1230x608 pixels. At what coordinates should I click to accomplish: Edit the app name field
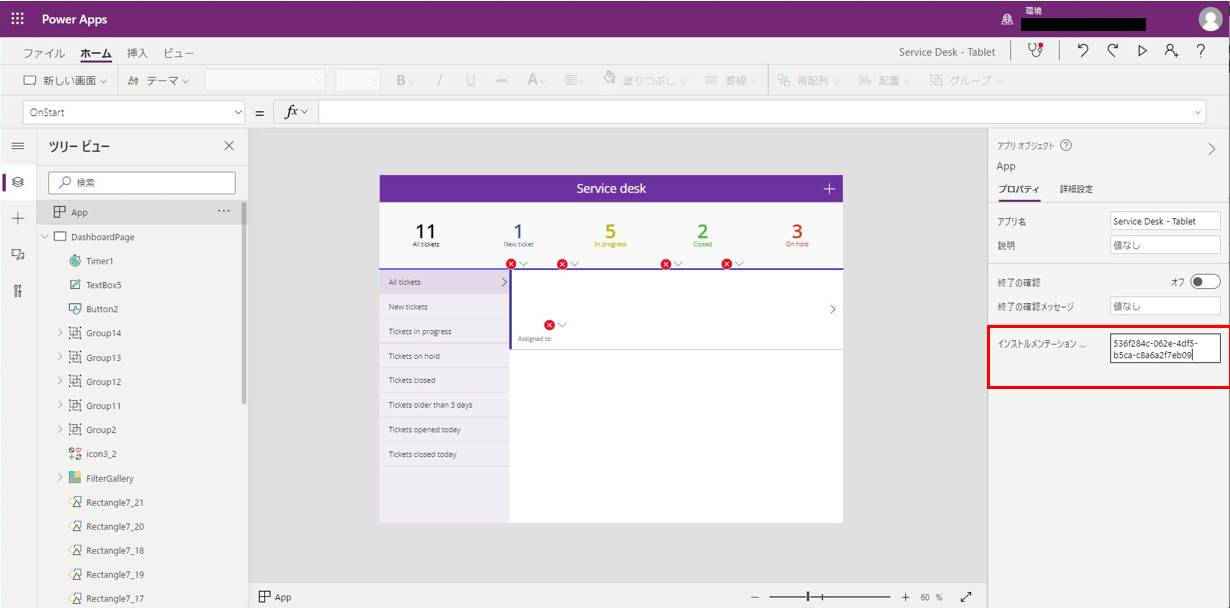tap(1165, 221)
